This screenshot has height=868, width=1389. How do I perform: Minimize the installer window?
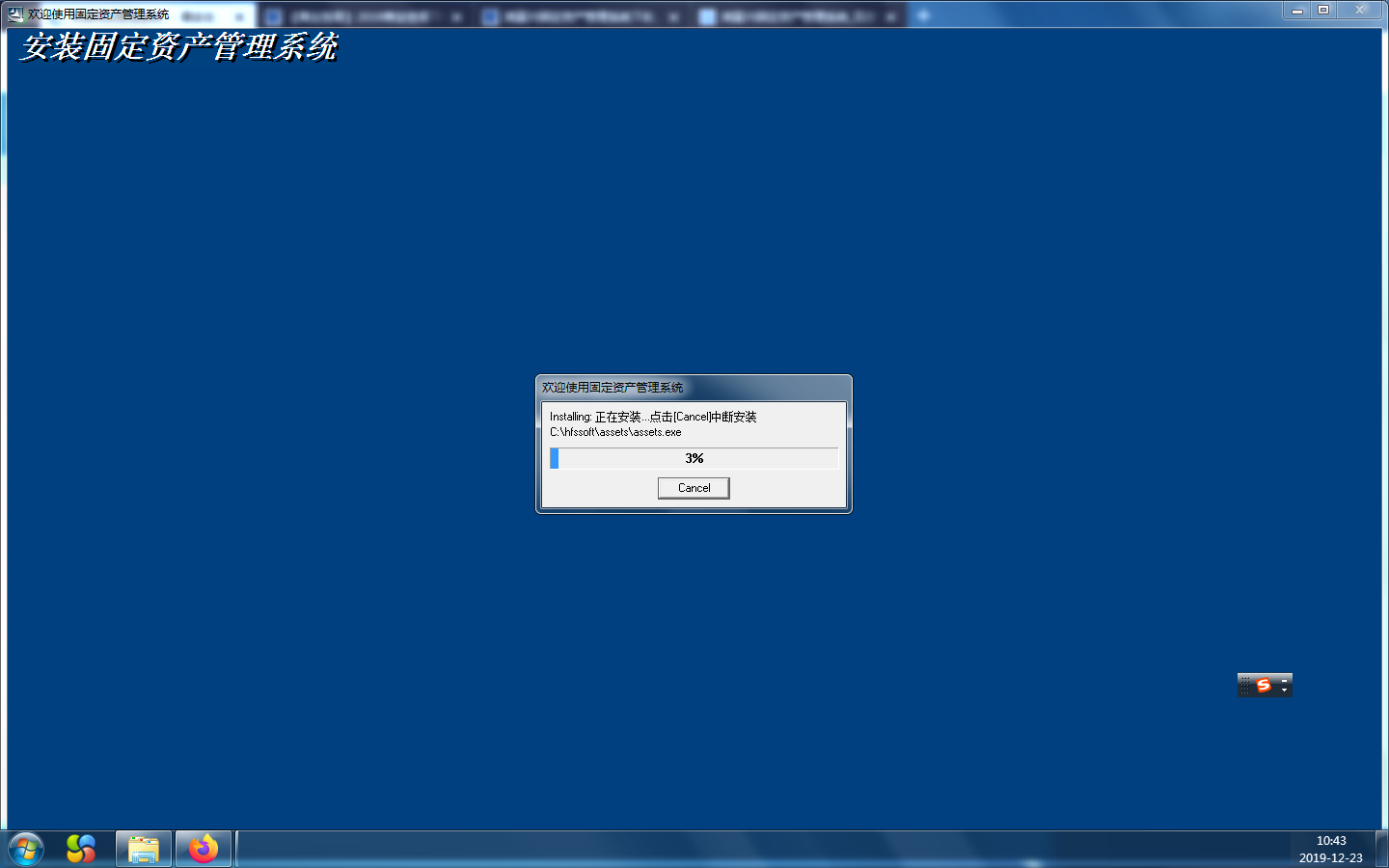[1297, 11]
